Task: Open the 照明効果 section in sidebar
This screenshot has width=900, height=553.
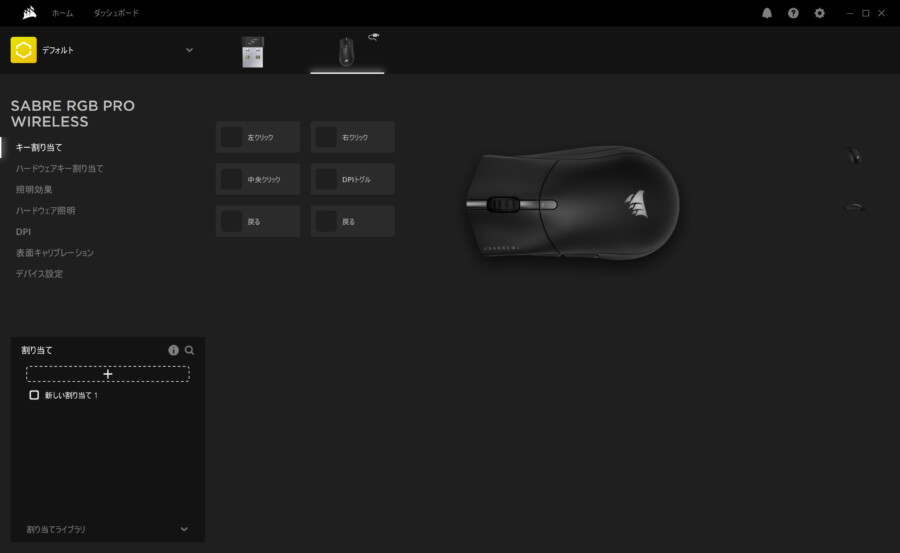Action: [x=34, y=189]
